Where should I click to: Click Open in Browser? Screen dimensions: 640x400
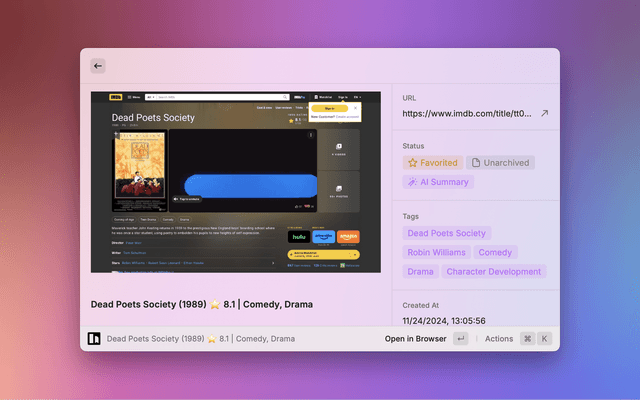pos(415,339)
